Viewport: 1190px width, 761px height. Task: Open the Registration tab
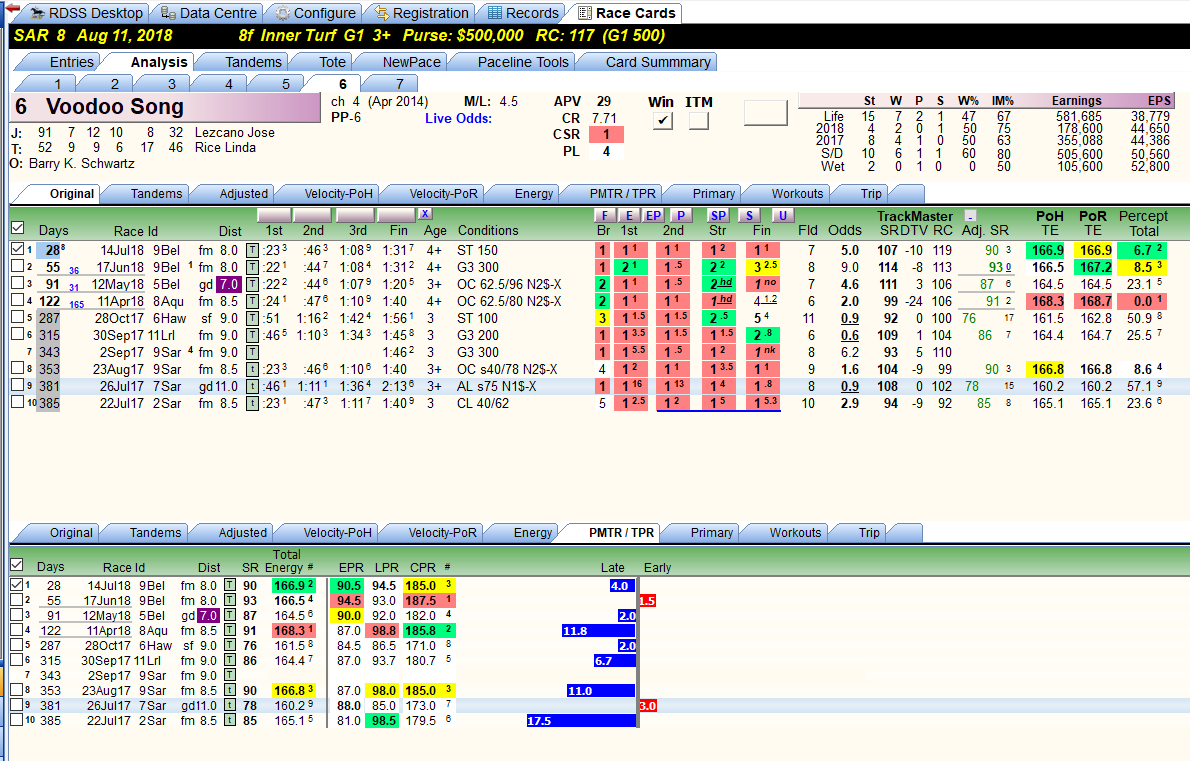422,13
